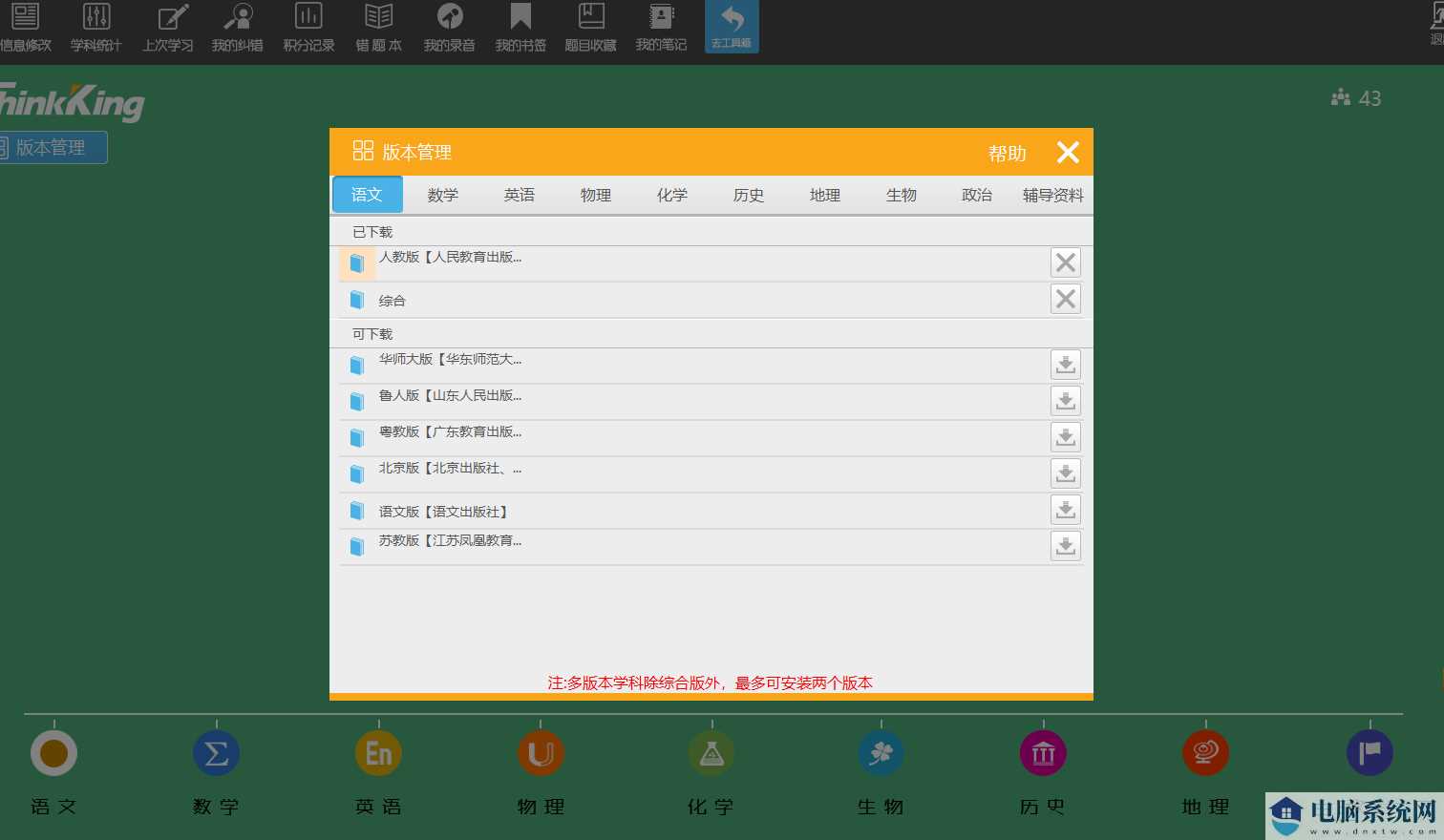Image resolution: width=1444 pixels, height=840 pixels.
Task: Select the 语文版【语文出版社】 row text
Action: [443, 512]
